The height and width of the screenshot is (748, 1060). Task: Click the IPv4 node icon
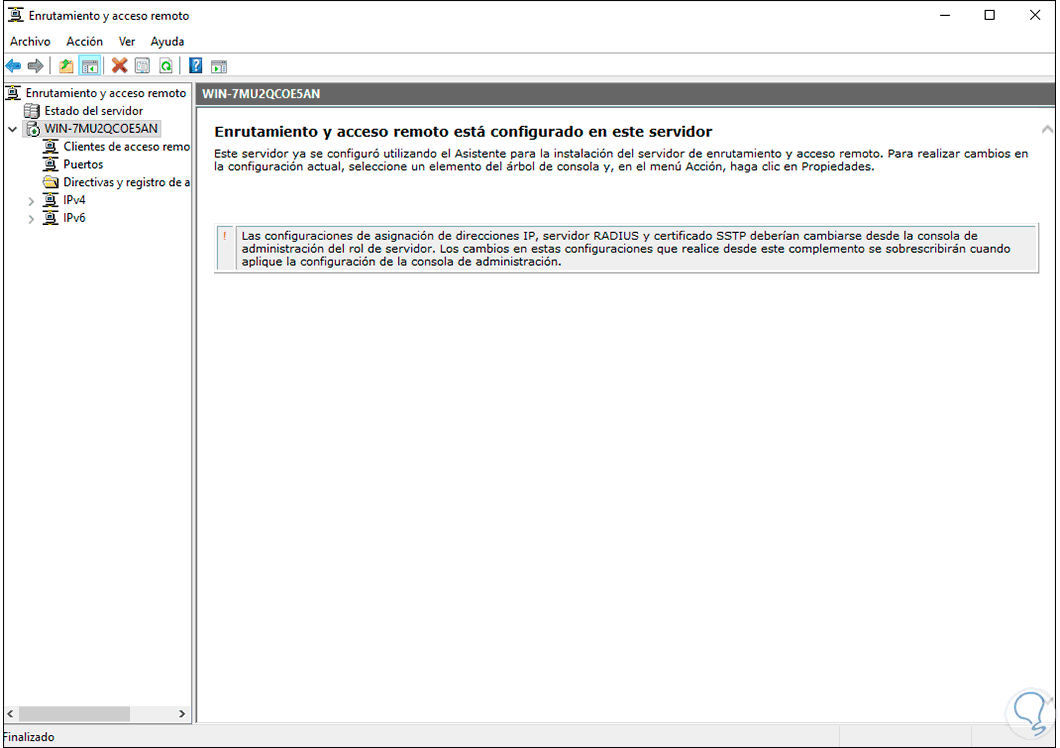[x=51, y=200]
